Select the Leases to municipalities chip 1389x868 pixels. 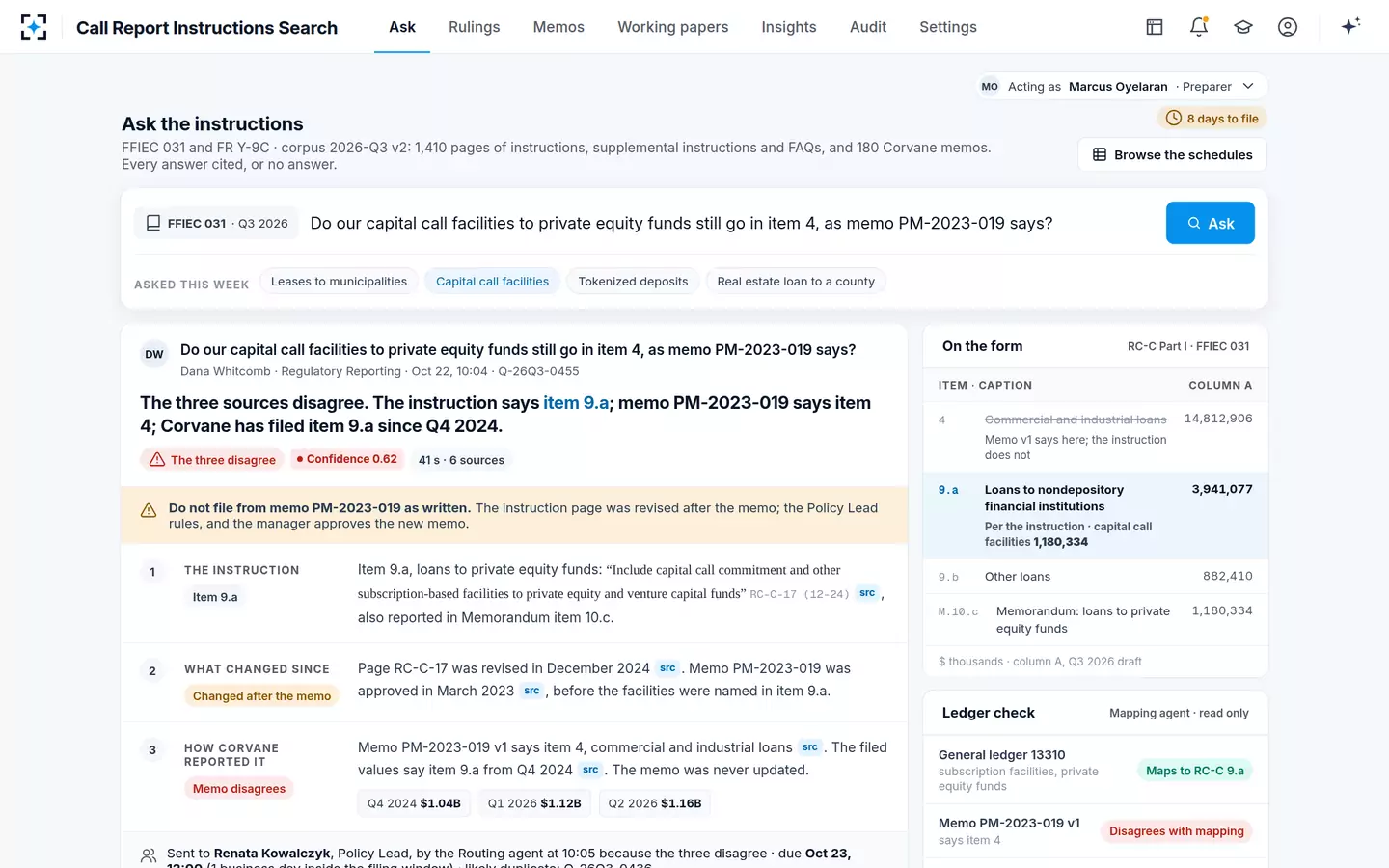[339, 282]
